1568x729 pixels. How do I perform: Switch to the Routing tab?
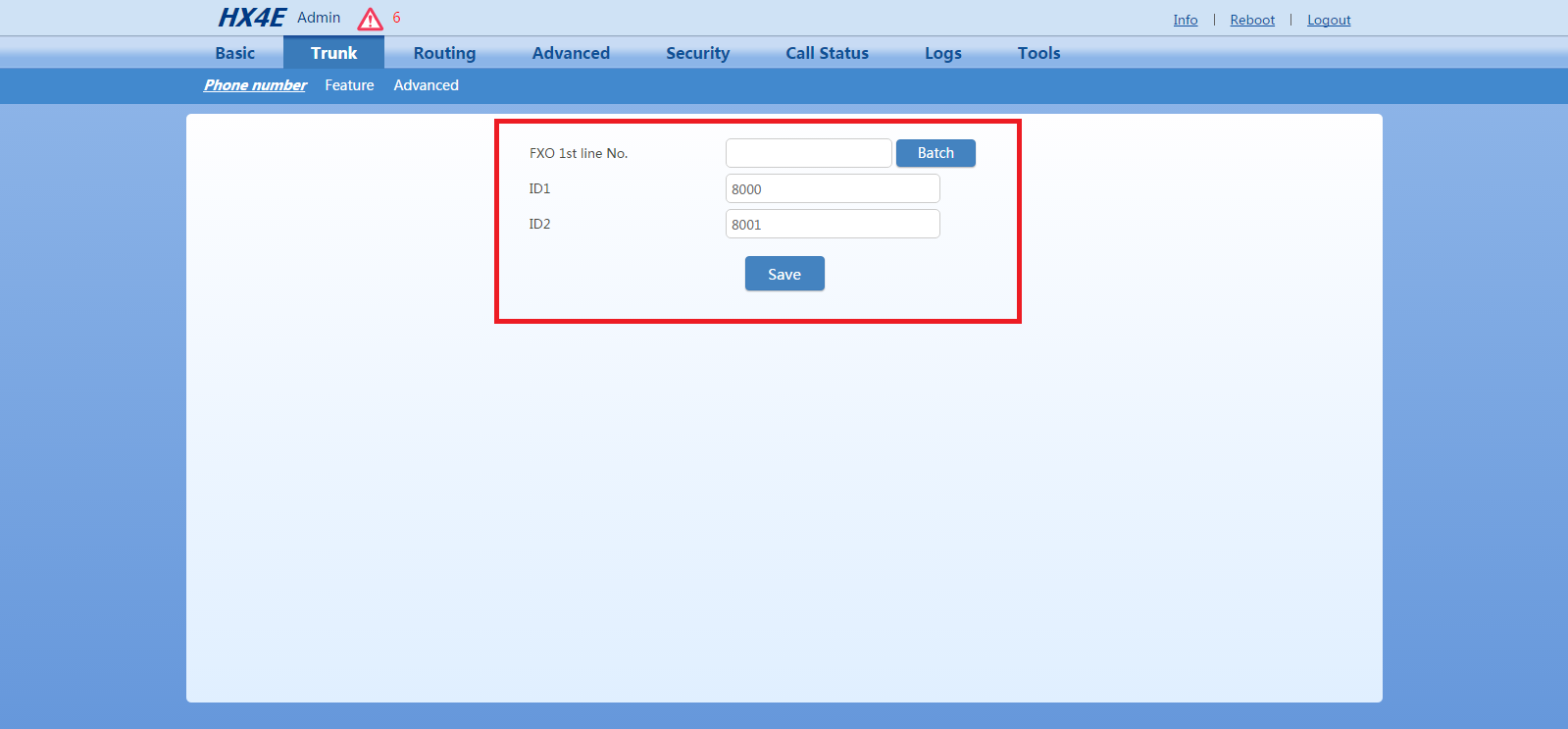(x=444, y=53)
